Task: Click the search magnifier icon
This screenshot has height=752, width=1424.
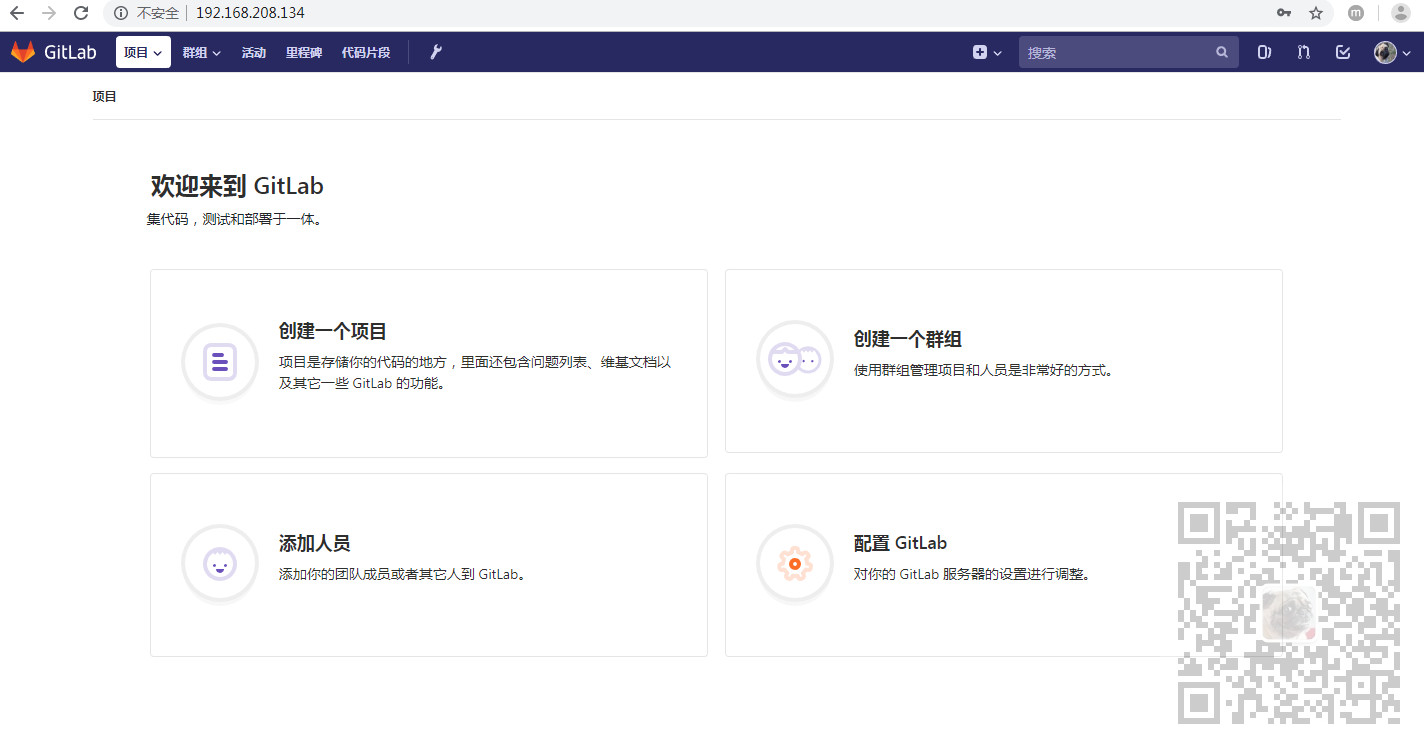Action: coord(1222,52)
